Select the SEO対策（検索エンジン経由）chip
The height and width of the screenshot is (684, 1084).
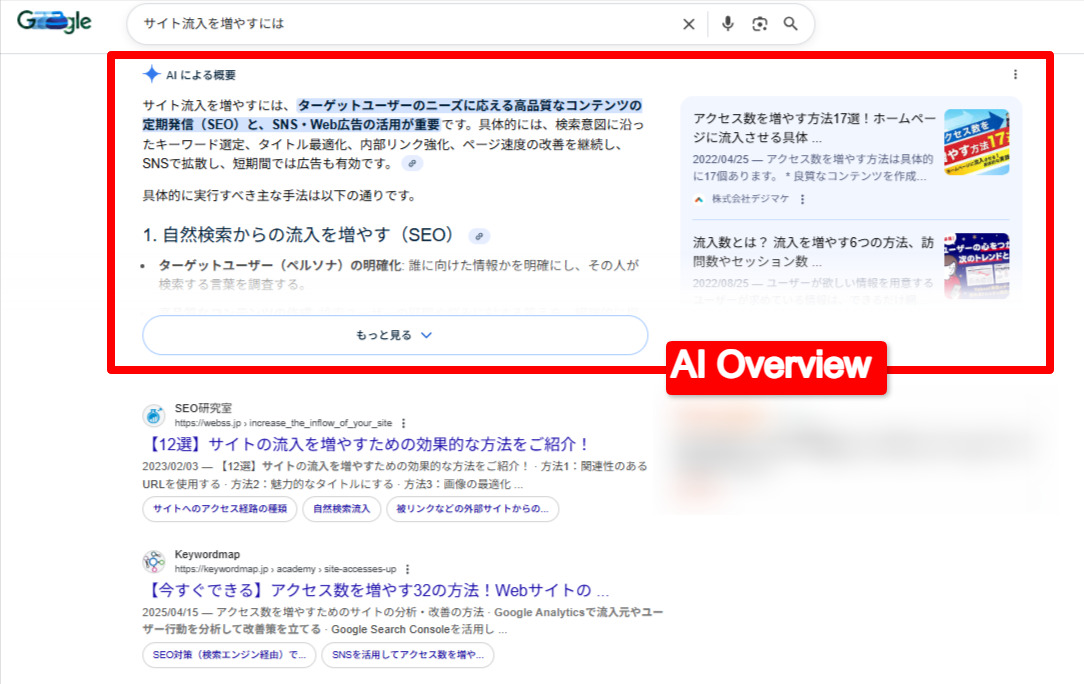pos(229,655)
